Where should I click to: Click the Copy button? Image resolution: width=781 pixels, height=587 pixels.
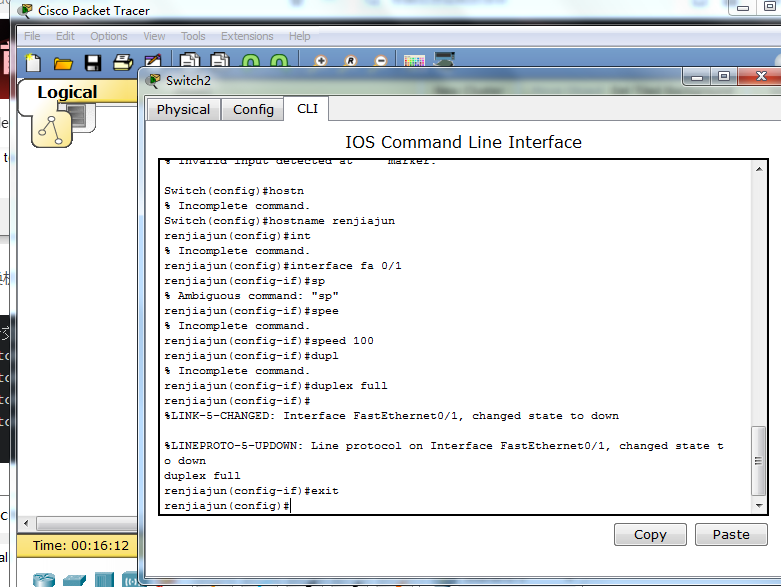click(650, 534)
